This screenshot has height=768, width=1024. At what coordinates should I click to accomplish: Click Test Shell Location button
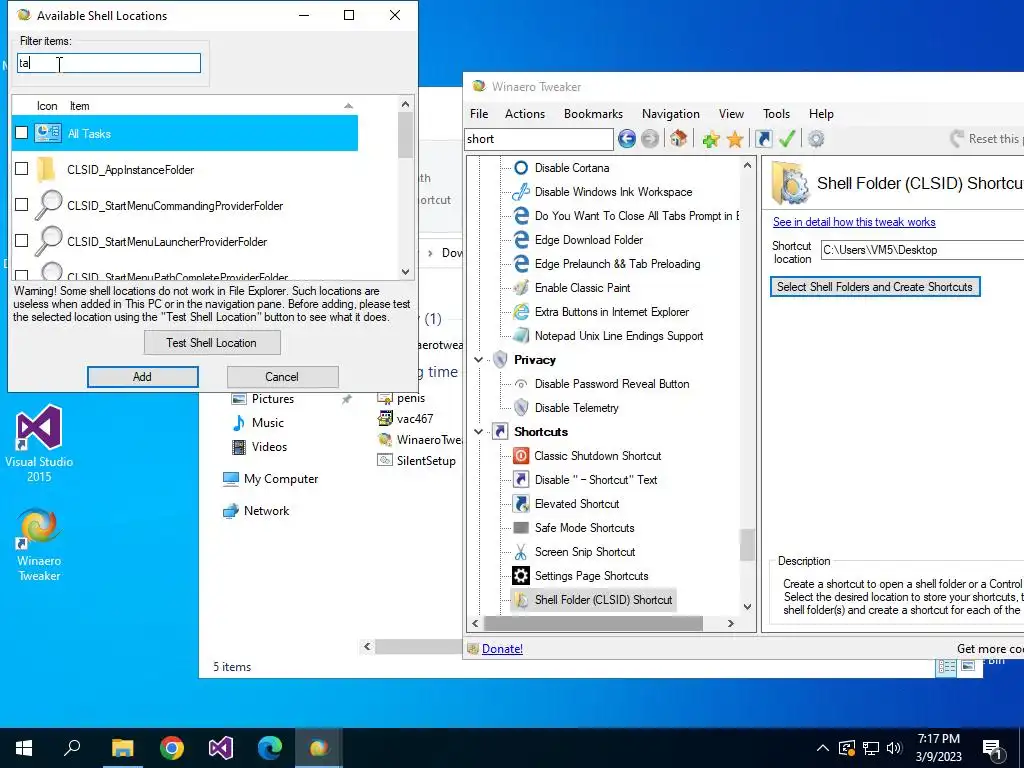[x=212, y=343]
